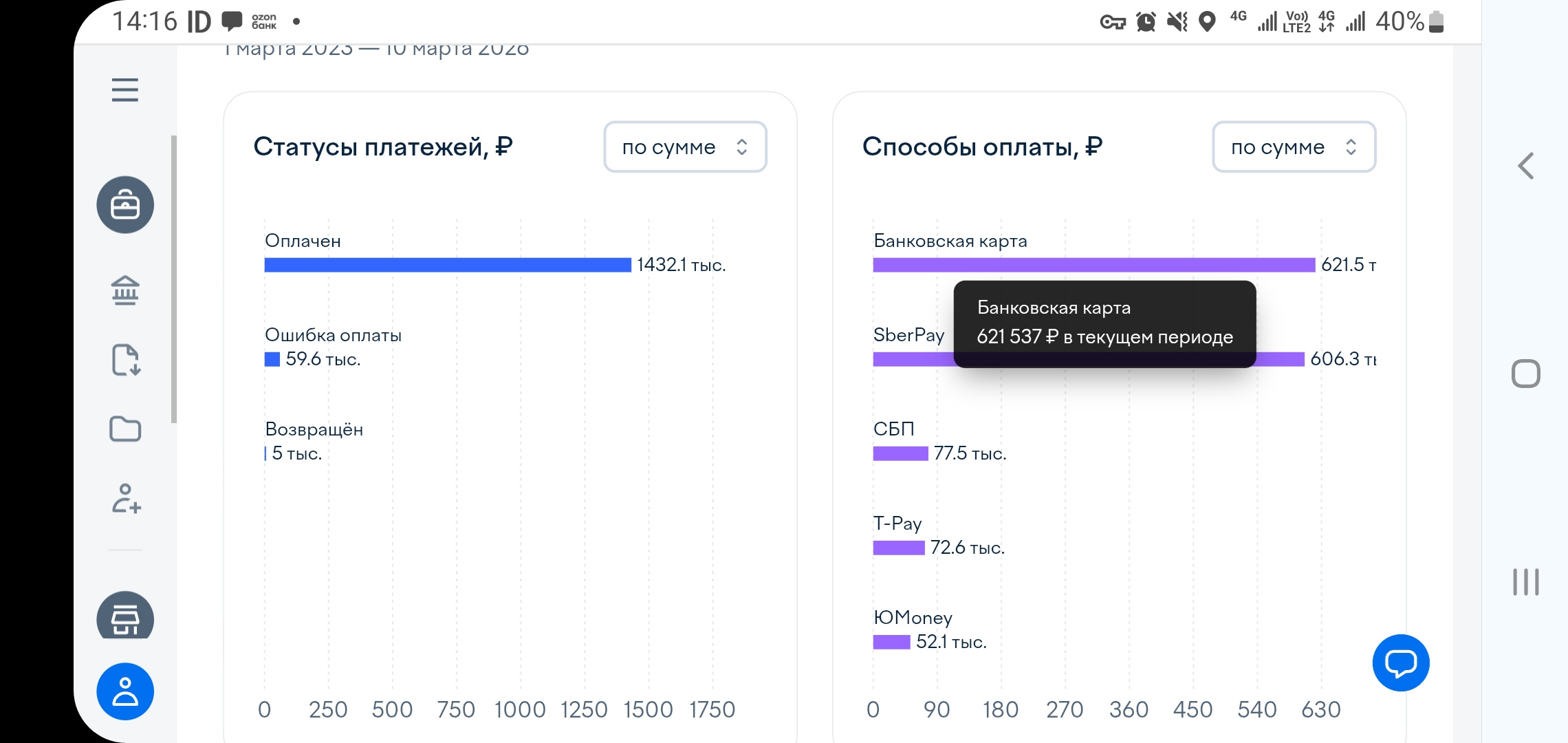Click the document download icon
This screenshot has width=1568, height=743.
[x=125, y=360]
